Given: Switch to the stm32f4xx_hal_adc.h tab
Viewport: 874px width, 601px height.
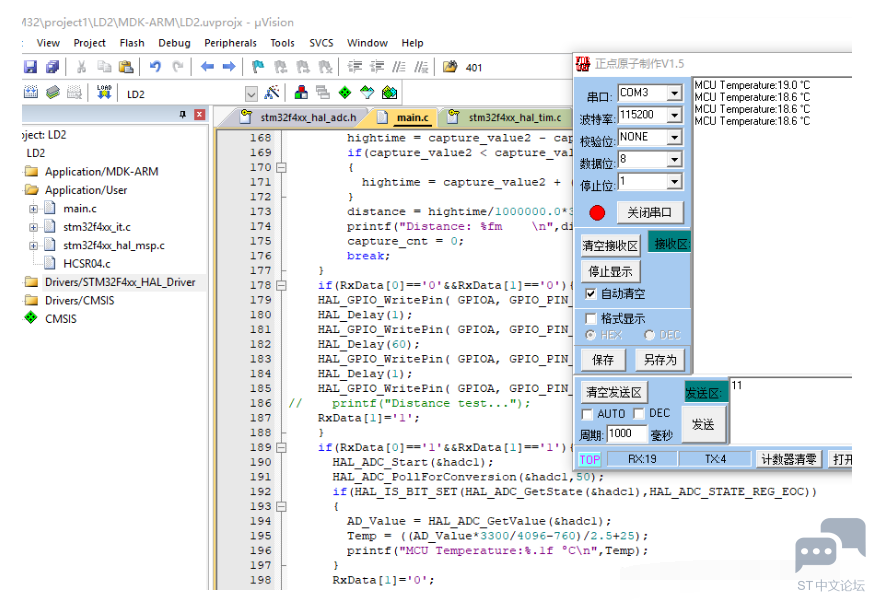Looking at the screenshot, I should pos(299,117).
